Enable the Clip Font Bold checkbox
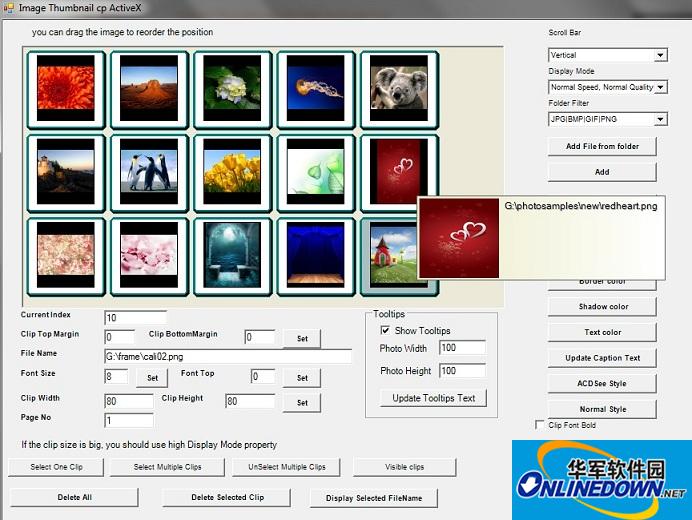This screenshot has width=692, height=520. [x=541, y=425]
